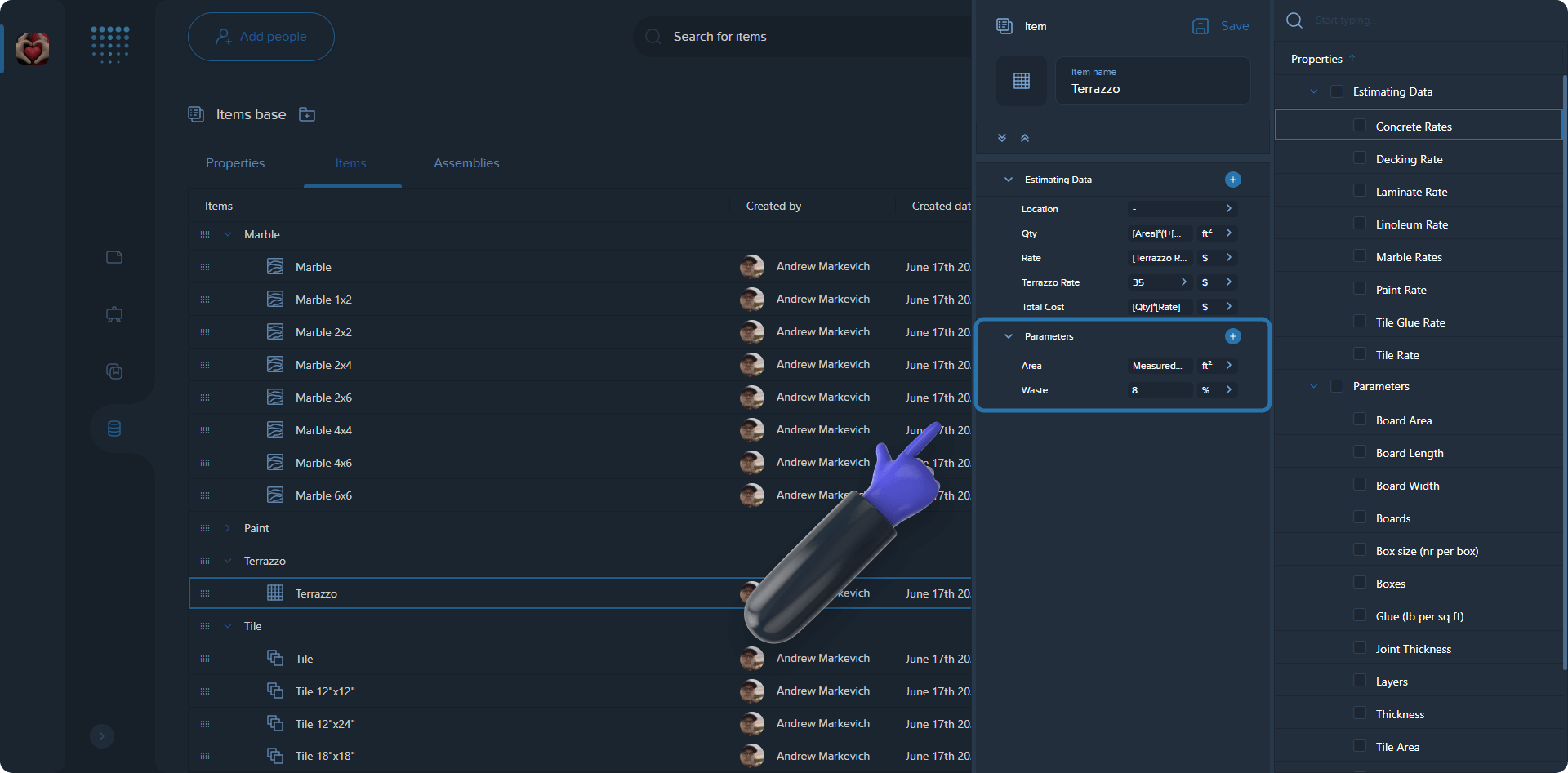Open the Terrazzo Rate value arrow
The width and height of the screenshot is (1568, 773).
(x=1183, y=282)
